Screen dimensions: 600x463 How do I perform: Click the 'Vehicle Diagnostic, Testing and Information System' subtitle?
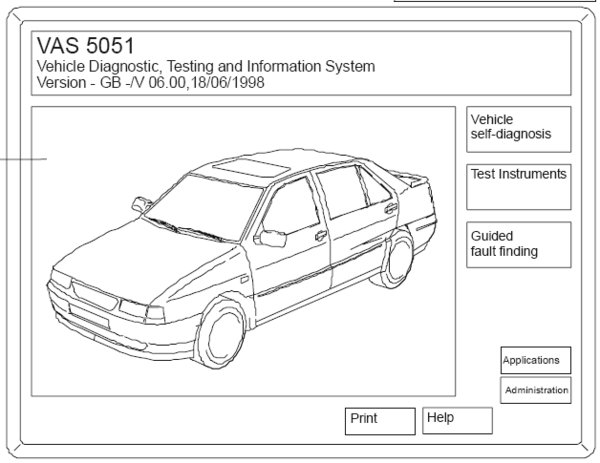(x=205, y=66)
